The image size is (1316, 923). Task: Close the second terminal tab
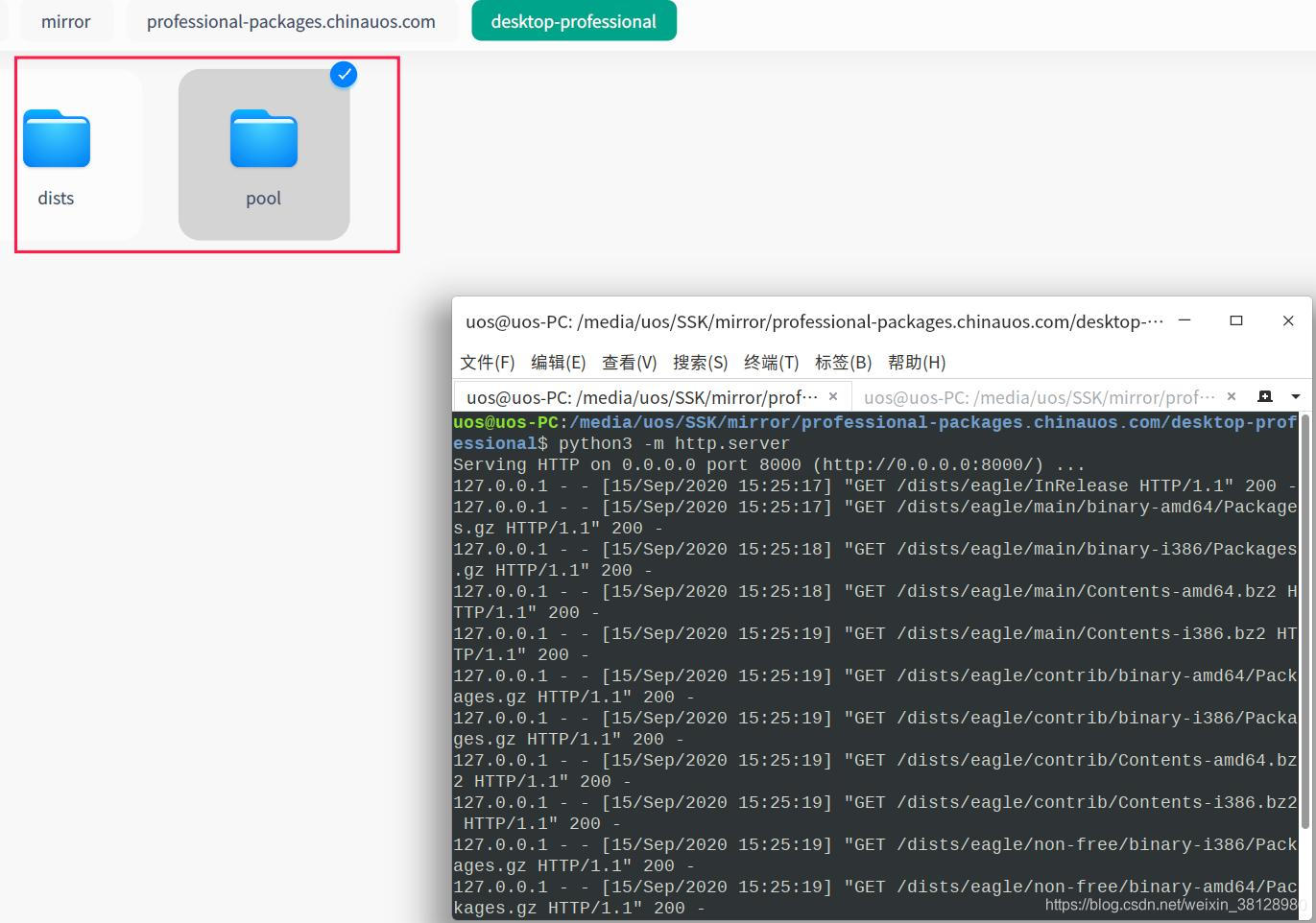1232,396
